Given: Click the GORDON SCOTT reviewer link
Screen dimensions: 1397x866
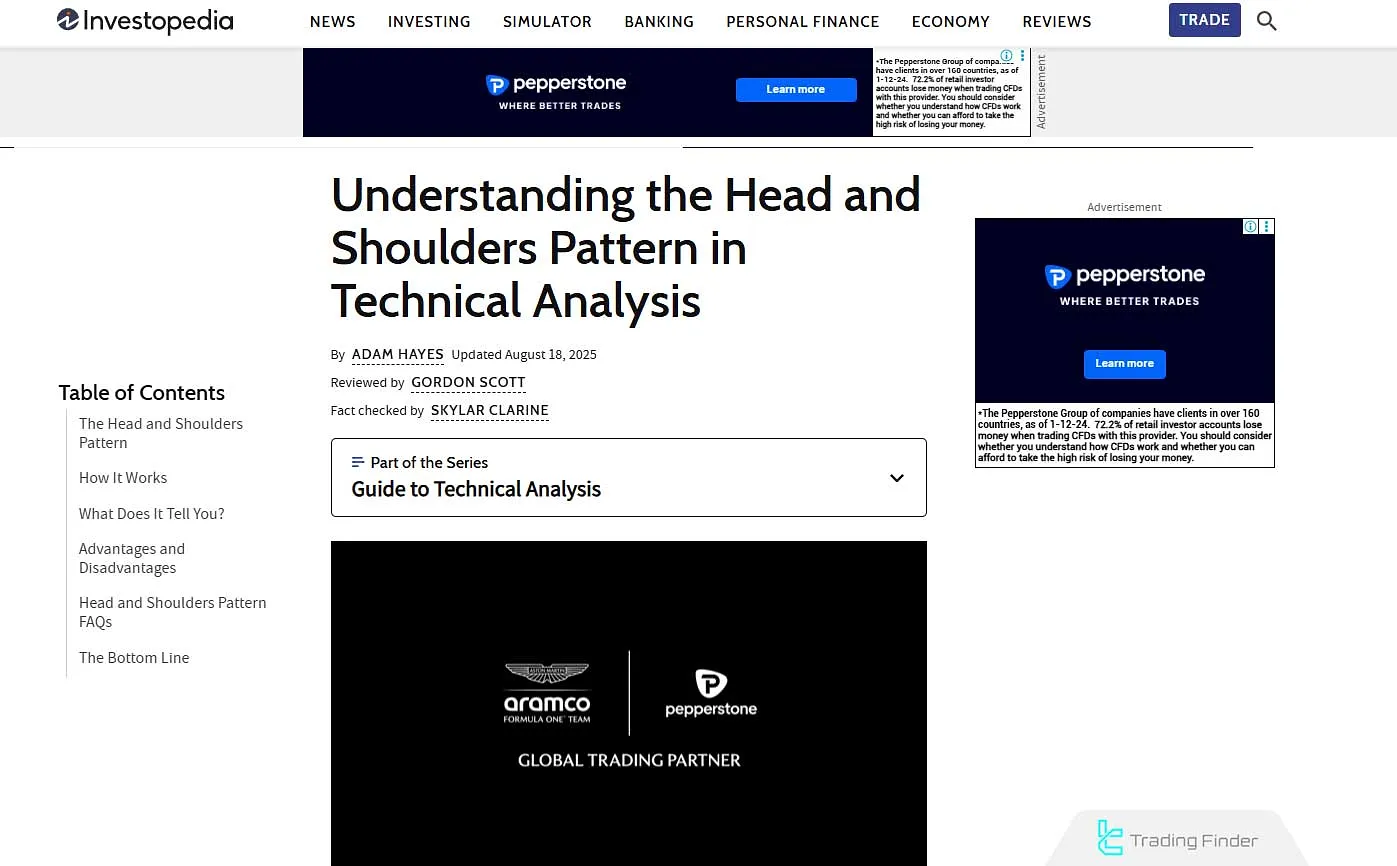Looking at the screenshot, I should point(468,382).
